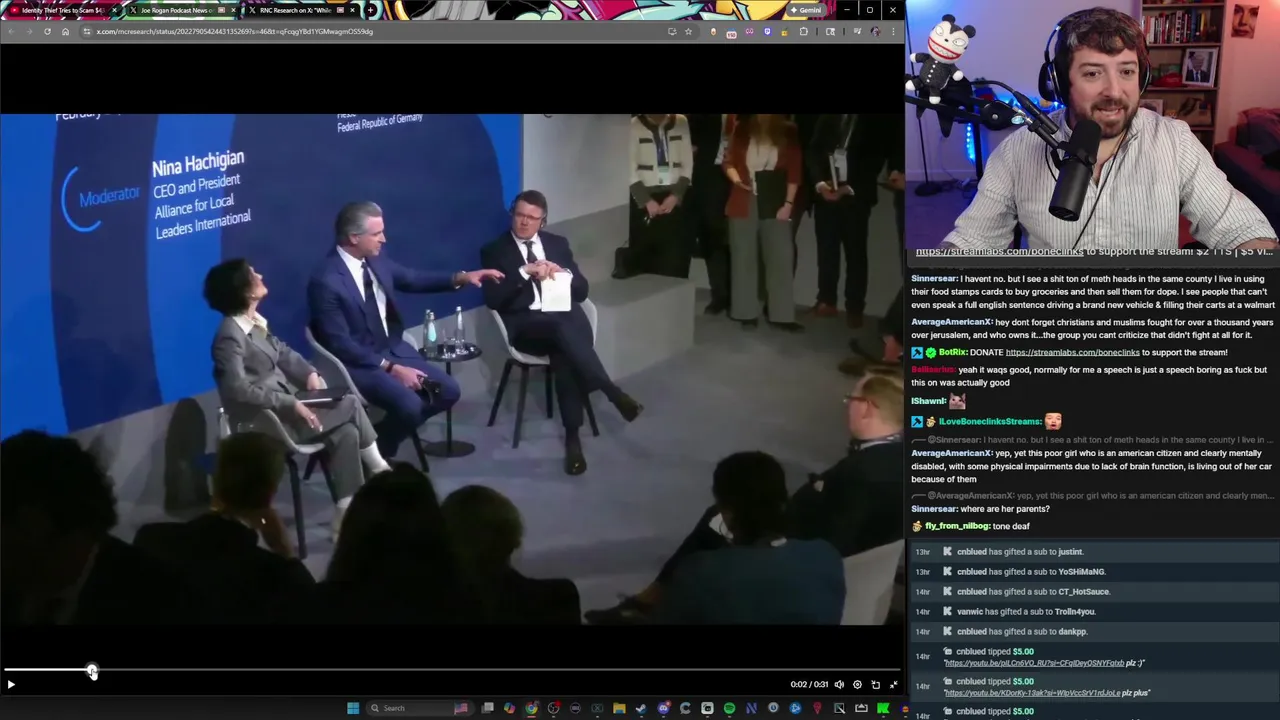
Task: Open Spotify from the taskbar
Action: pos(729,708)
